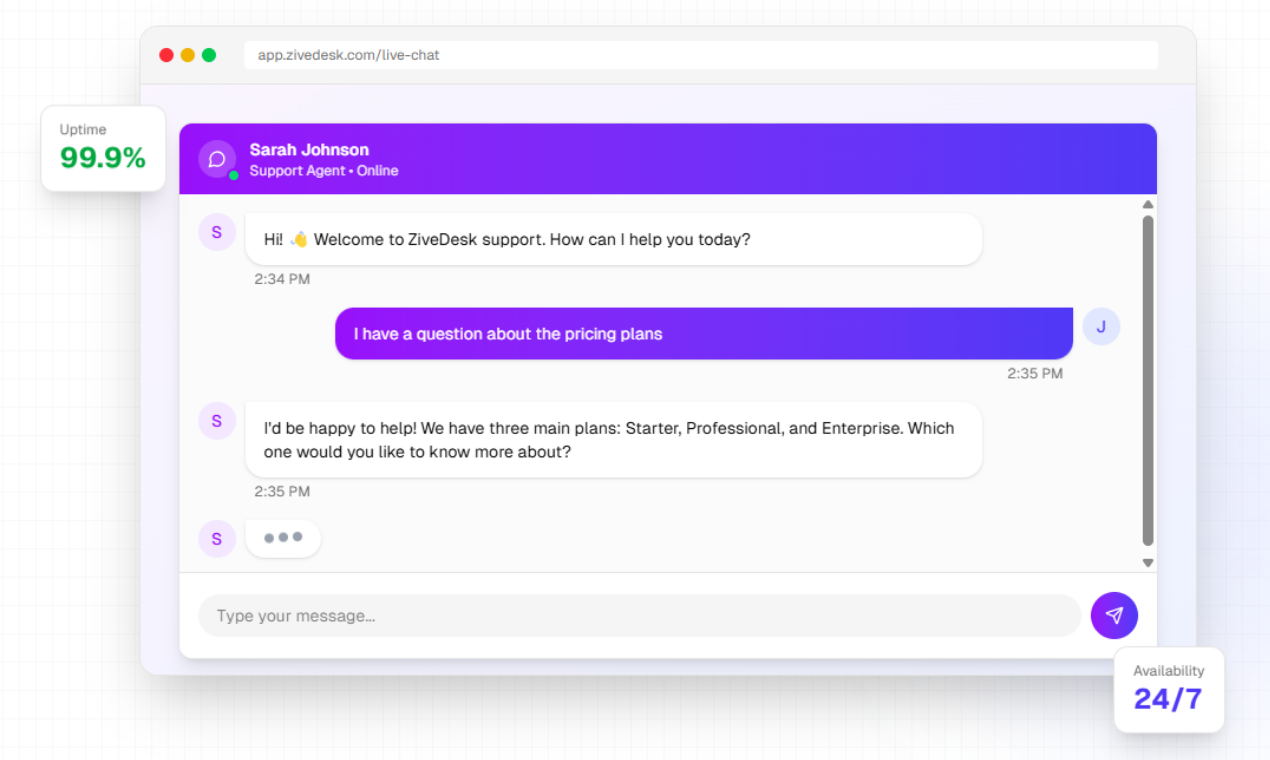Screen dimensions: 1270x760
Task: Click the scrollbar up arrow
Action: click(1148, 205)
